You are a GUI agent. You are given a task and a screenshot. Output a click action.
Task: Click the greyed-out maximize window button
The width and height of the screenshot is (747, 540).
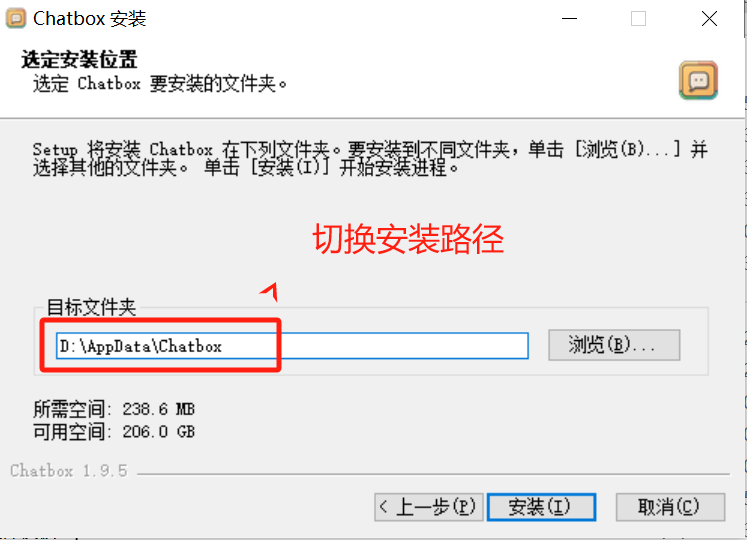tap(638, 19)
